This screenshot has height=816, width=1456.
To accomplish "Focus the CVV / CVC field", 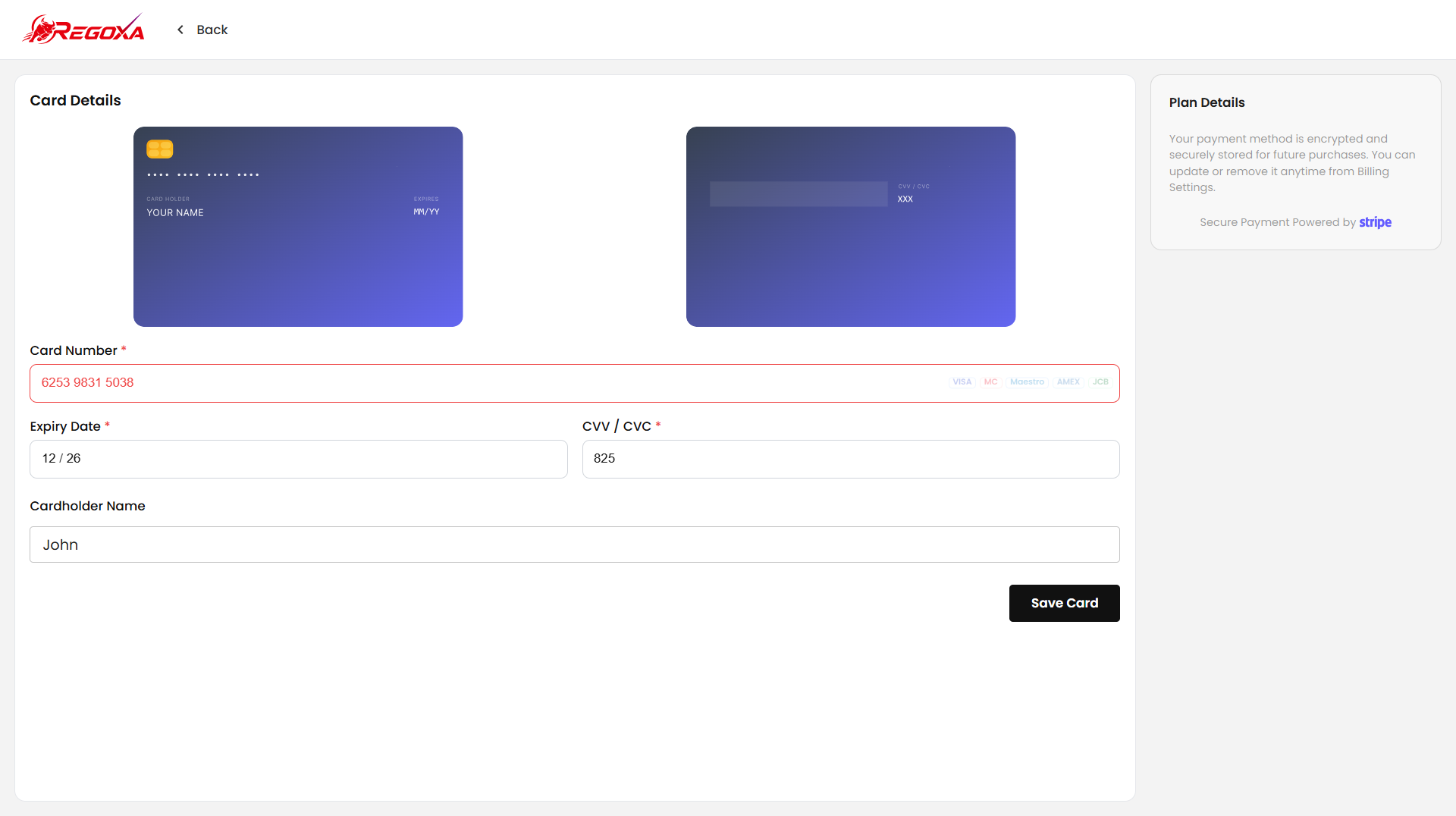I will pyautogui.click(x=851, y=459).
